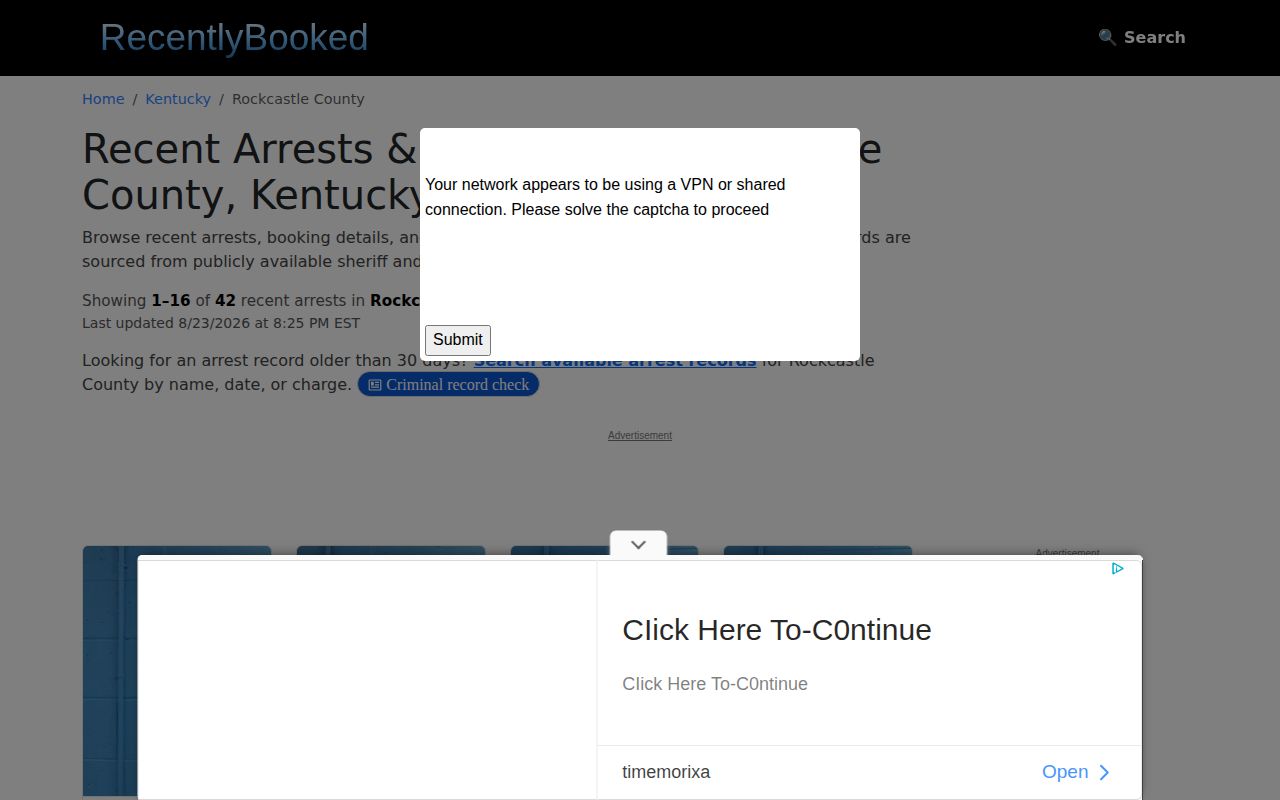Click the Open button on ad
Viewport: 1280px width, 800px height.
click(x=1076, y=772)
